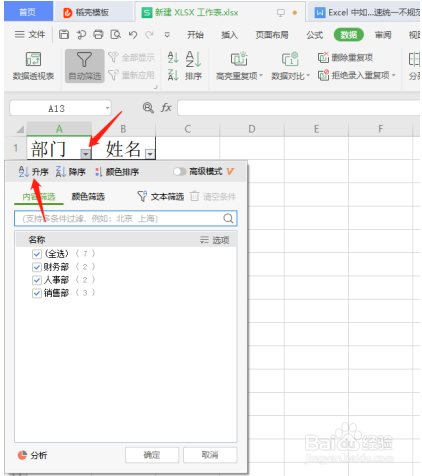The width and height of the screenshot is (422, 476).
Task: Open the 排序 custom sort tool
Action: coord(194,66)
